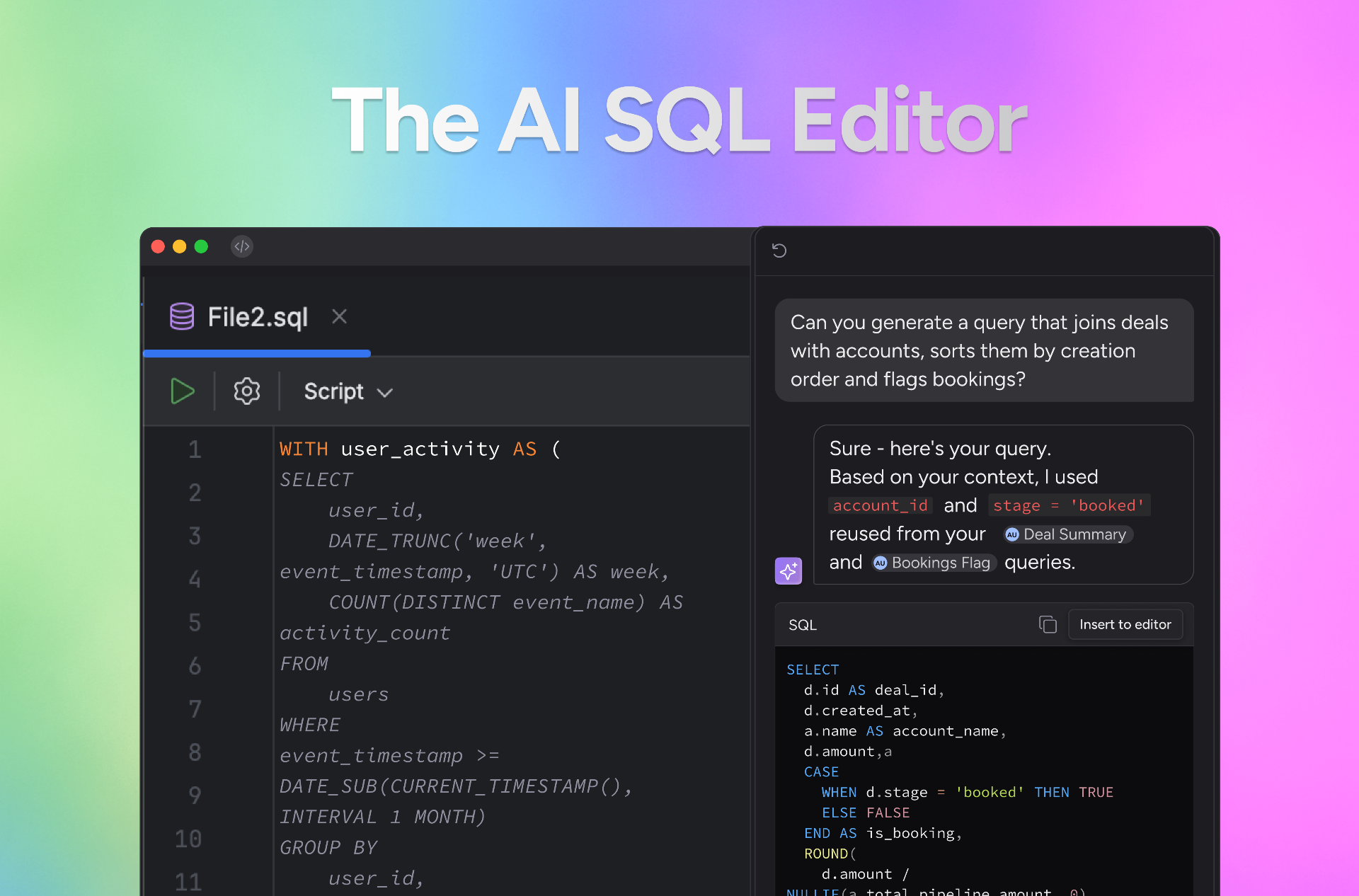Copy the generated SQL using the copy icon
Viewport: 1359px width, 896px height.
click(1048, 624)
